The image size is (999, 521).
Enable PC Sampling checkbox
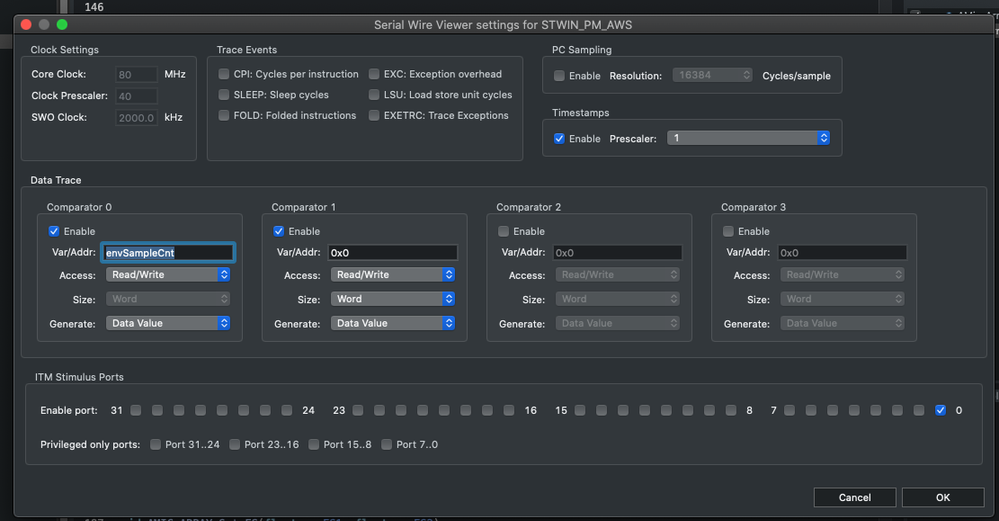(x=559, y=75)
